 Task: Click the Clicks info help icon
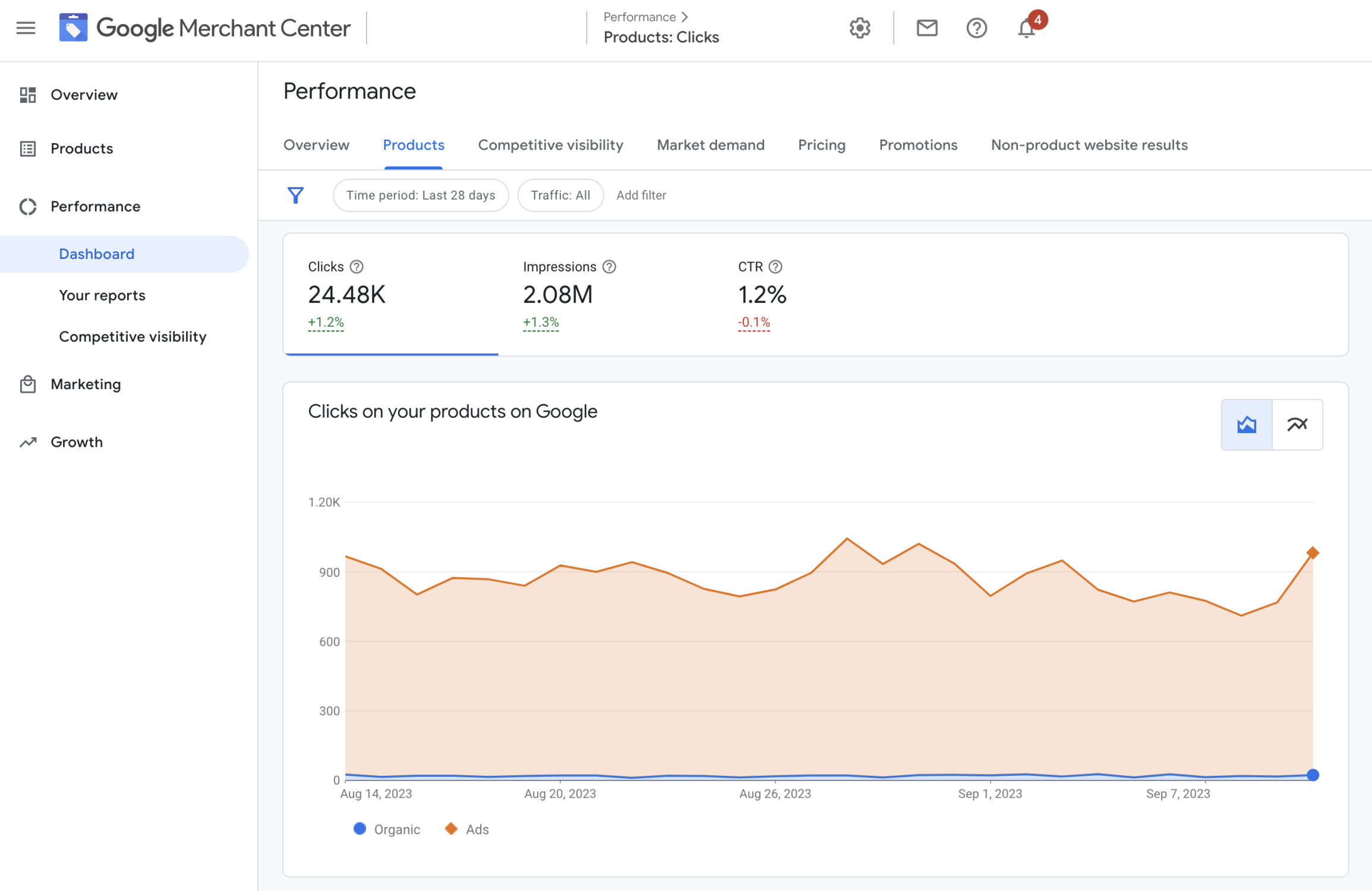pyautogui.click(x=357, y=267)
